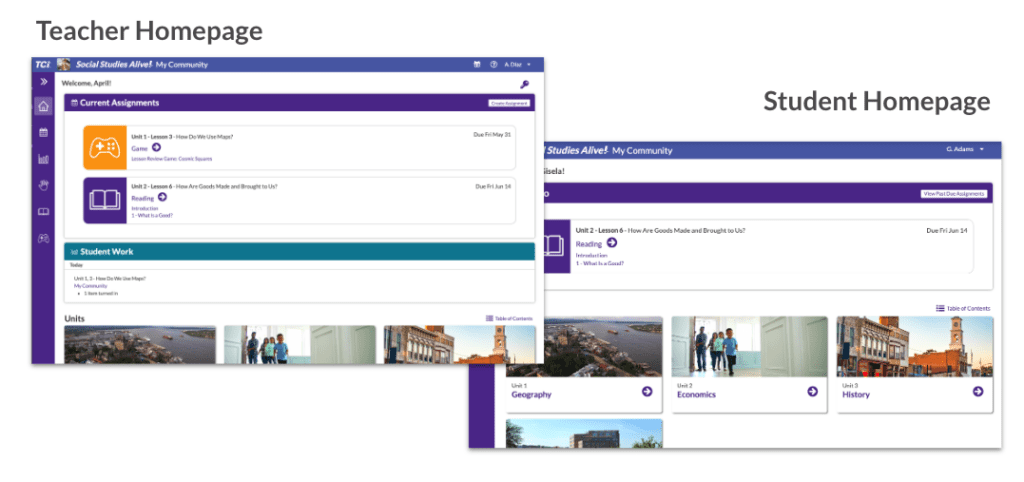Open the game controller icon in teacher sidebar
This screenshot has height=482, width=1024.
click(43, 238)
